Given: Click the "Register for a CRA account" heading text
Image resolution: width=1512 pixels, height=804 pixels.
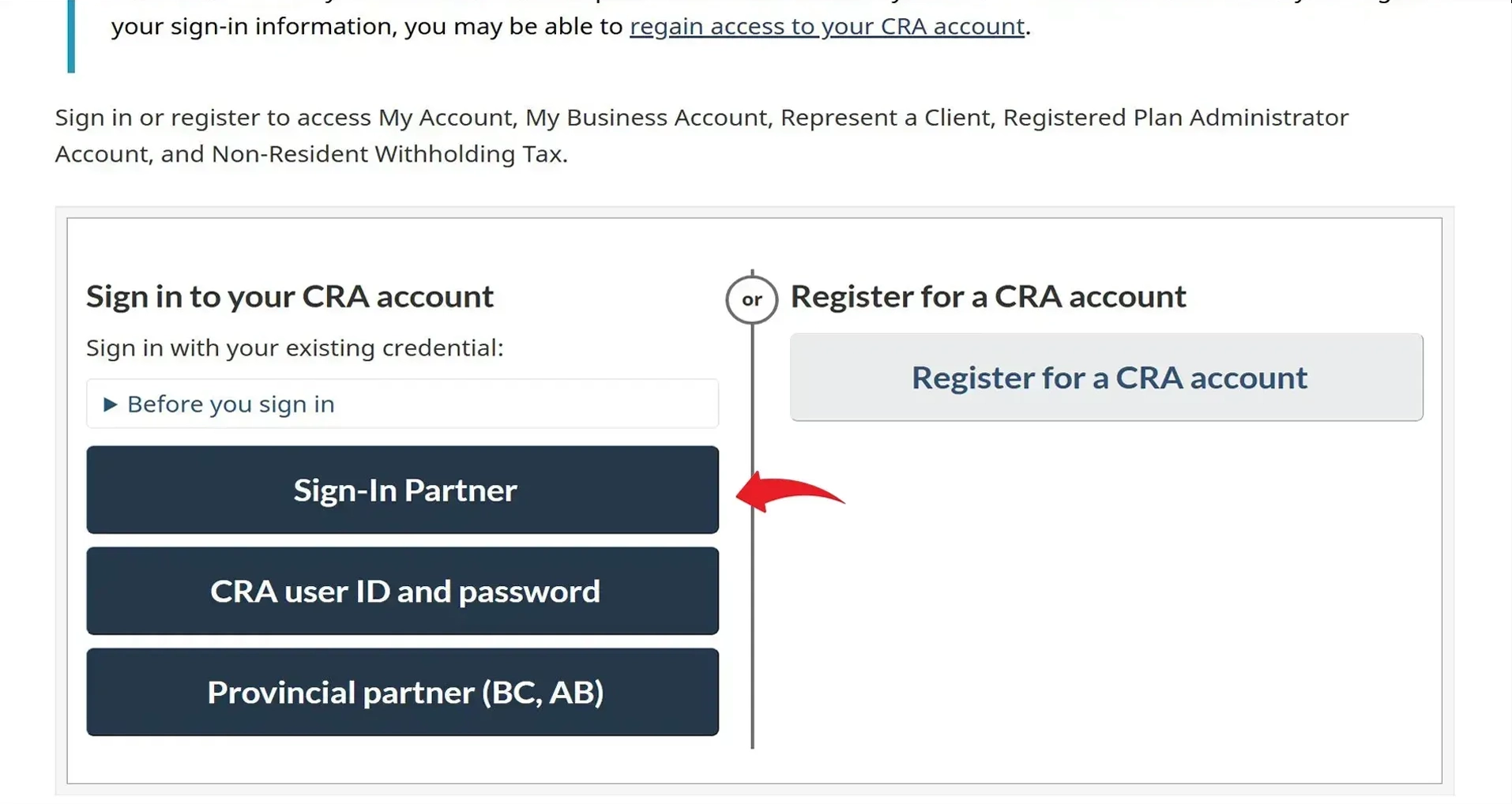Looking at the screenshot, I should pyautogui.click(x=987, y=297).
